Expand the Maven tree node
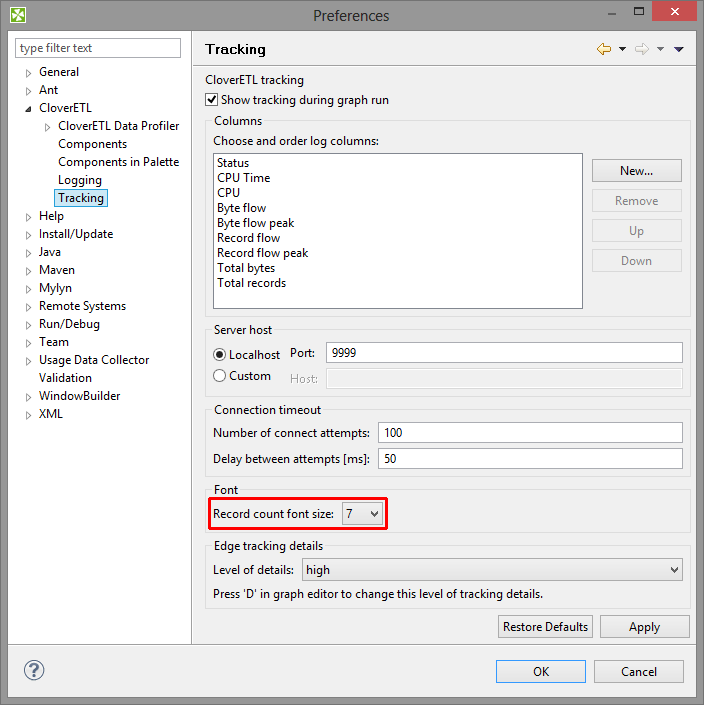Screen dimensions: 704x705 click(28, 271)
